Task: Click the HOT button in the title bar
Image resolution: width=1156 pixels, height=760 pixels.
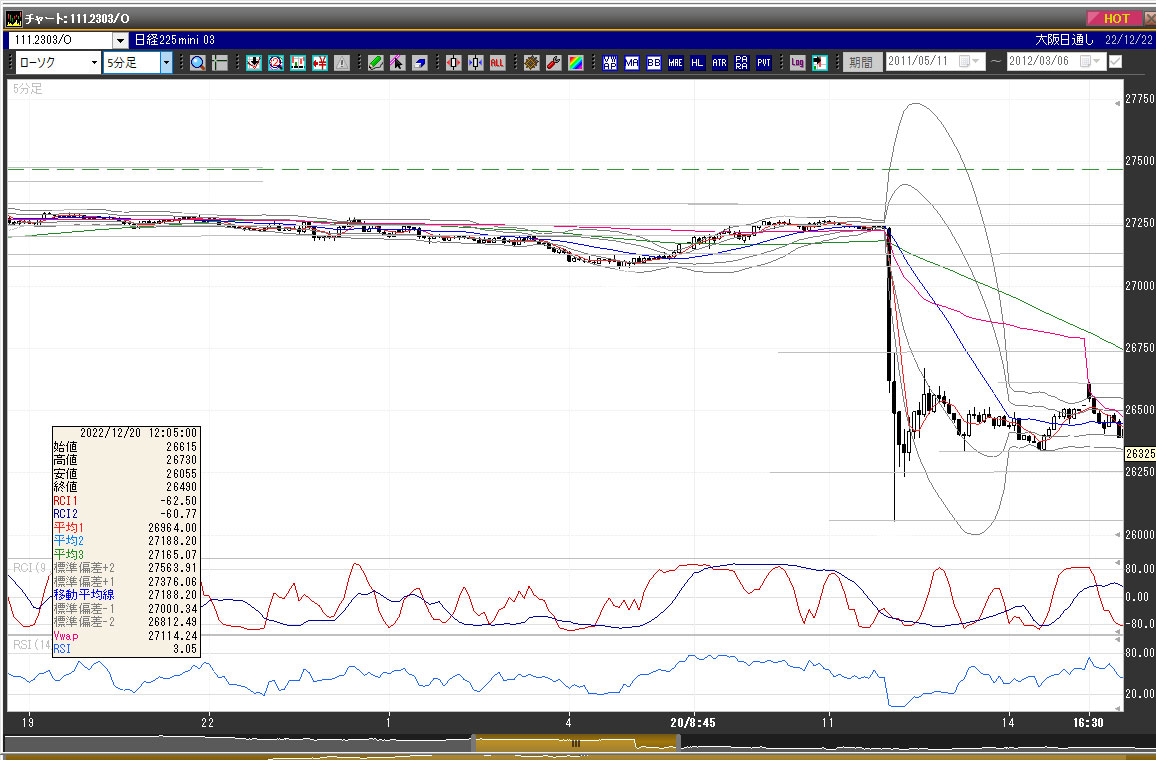Action: (x=1115, y=18)
